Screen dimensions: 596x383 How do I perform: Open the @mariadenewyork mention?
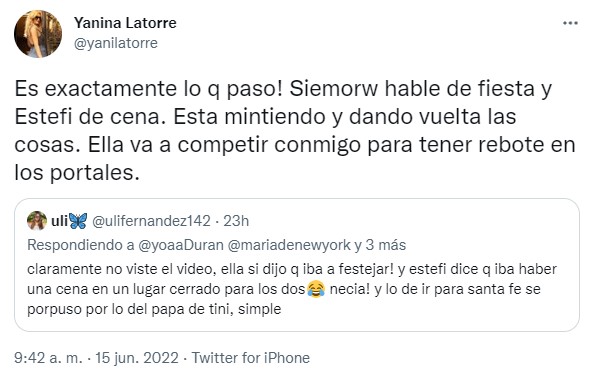(289, 245)
